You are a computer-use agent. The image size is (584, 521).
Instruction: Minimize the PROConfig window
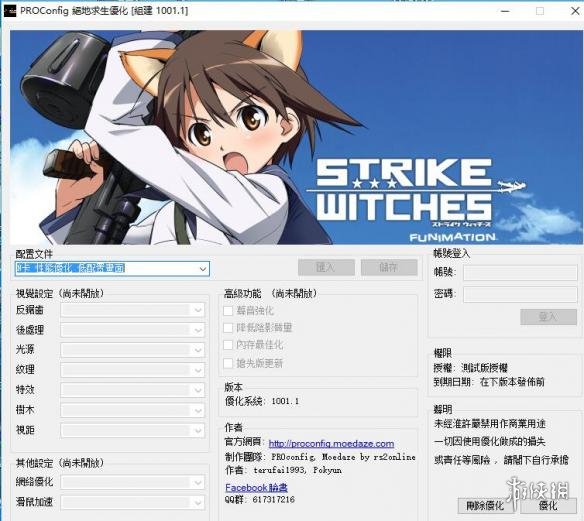point(505,11)
